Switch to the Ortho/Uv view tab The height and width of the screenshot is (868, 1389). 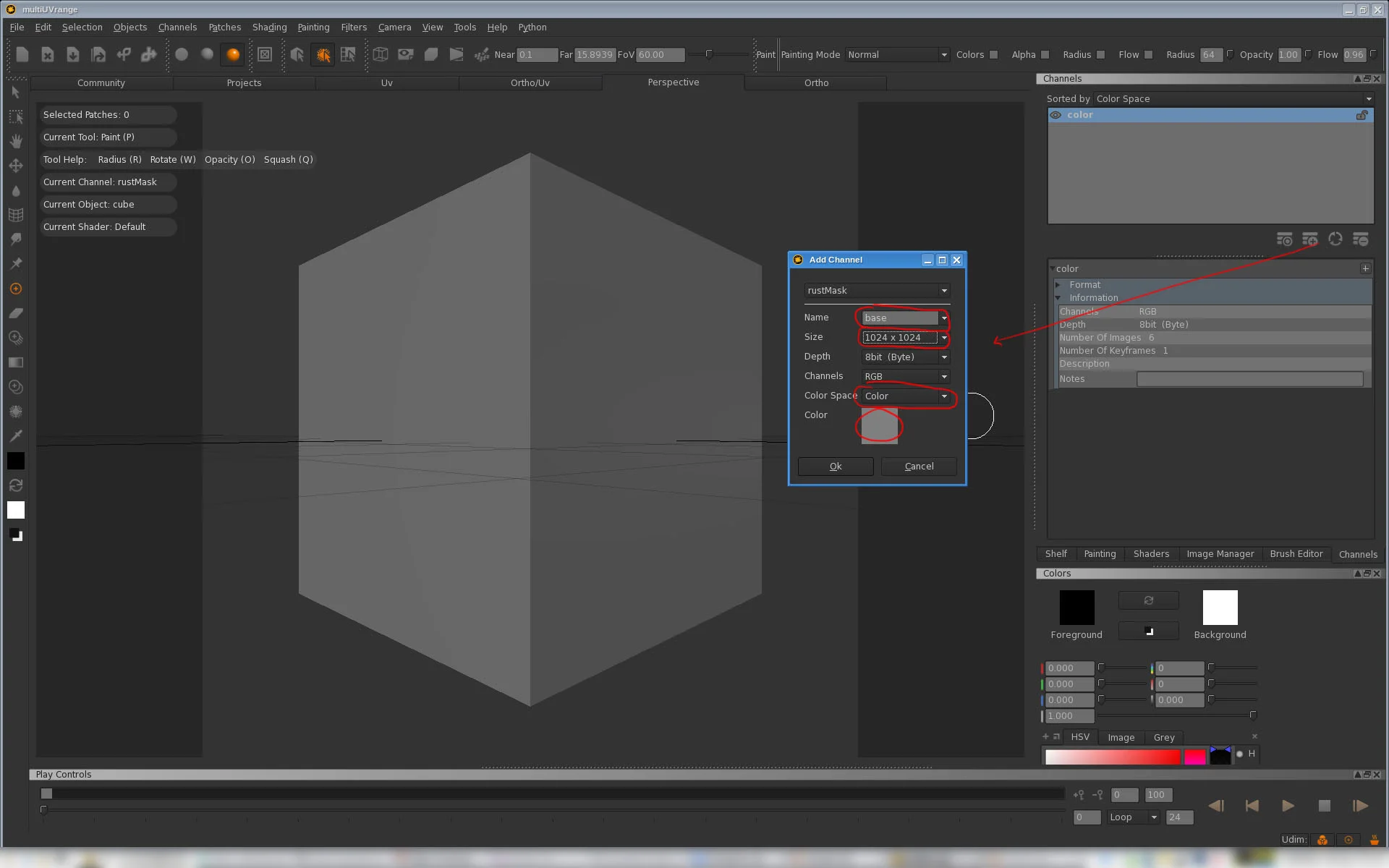coord(530,83)
